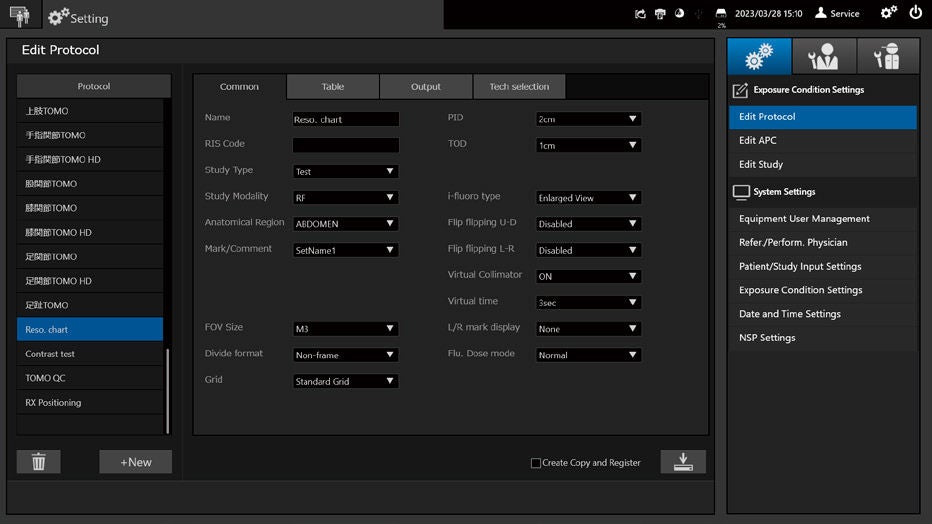Select the service engineer category tab

pyautogui.click(x=888, y=56)
